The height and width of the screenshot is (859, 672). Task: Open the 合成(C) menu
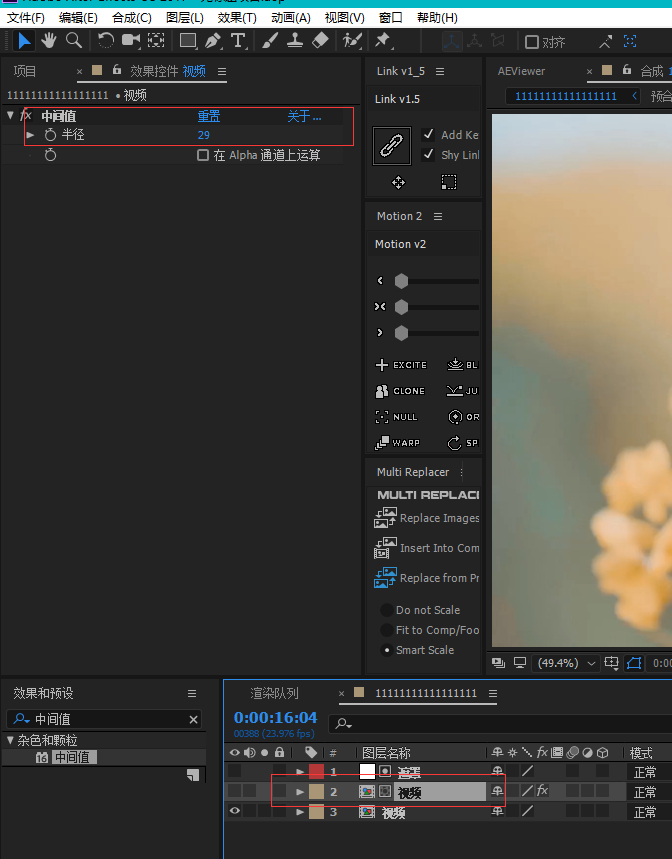[x=131, y=18]
